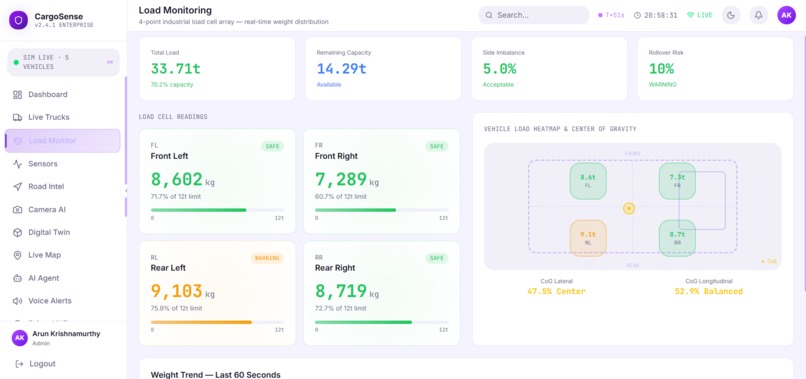Open the AI Agent page
Viewport: 806px width, 379px height.
[x=63, y=278]
